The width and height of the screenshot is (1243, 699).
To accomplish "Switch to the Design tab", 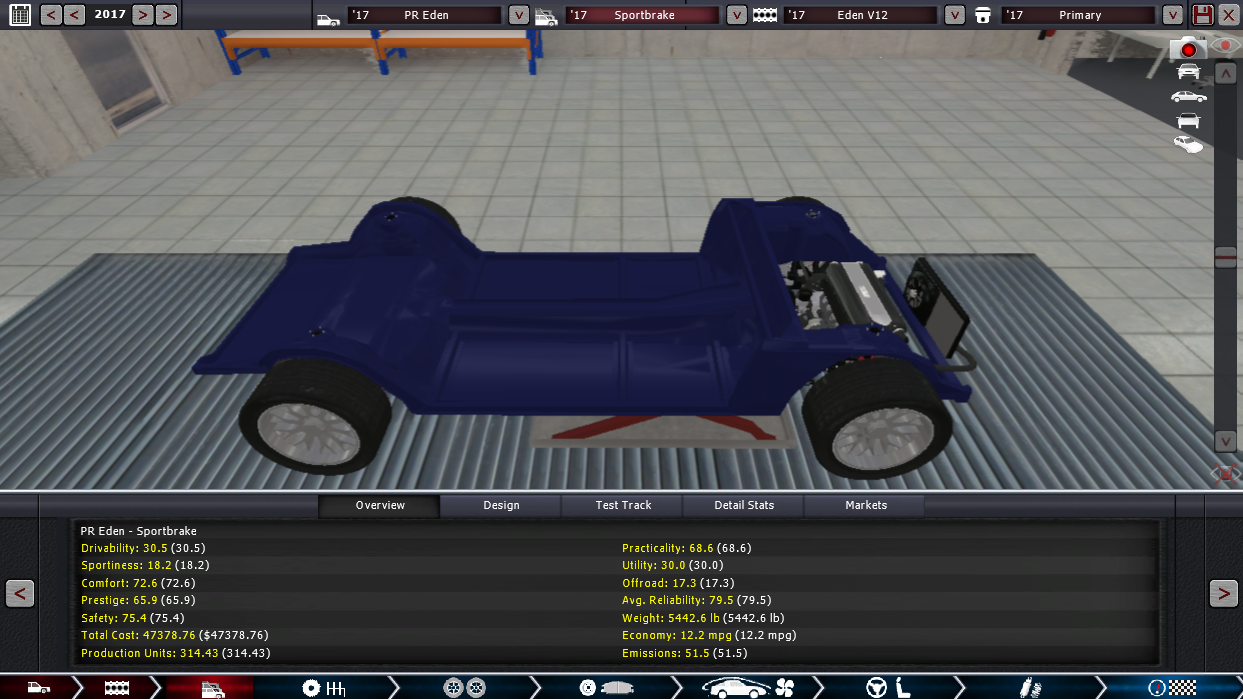I will click(x=501, y=505).
